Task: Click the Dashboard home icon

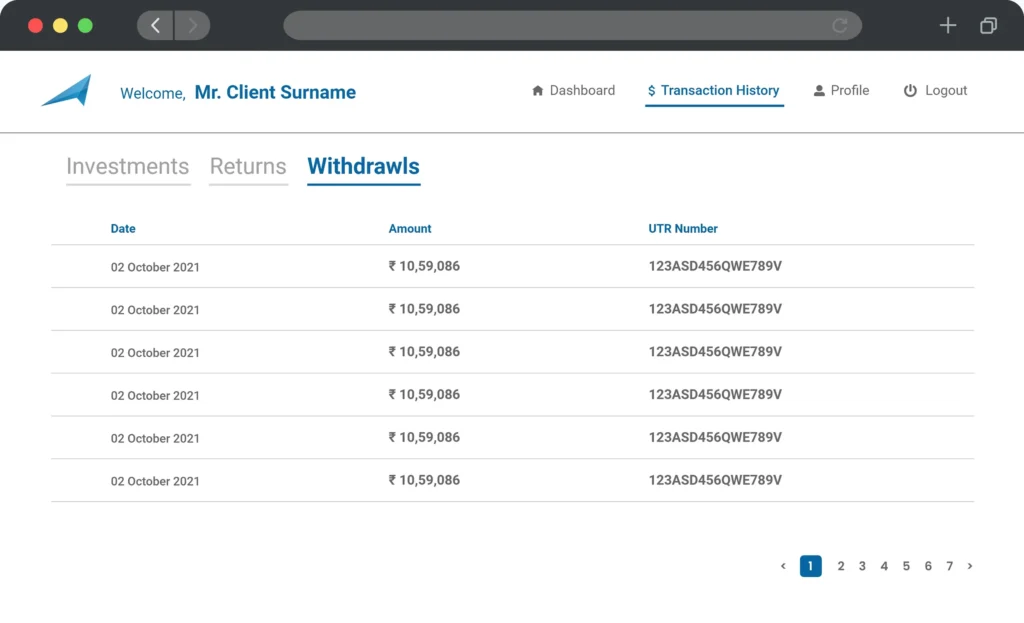Action: (x=537, y=91)
